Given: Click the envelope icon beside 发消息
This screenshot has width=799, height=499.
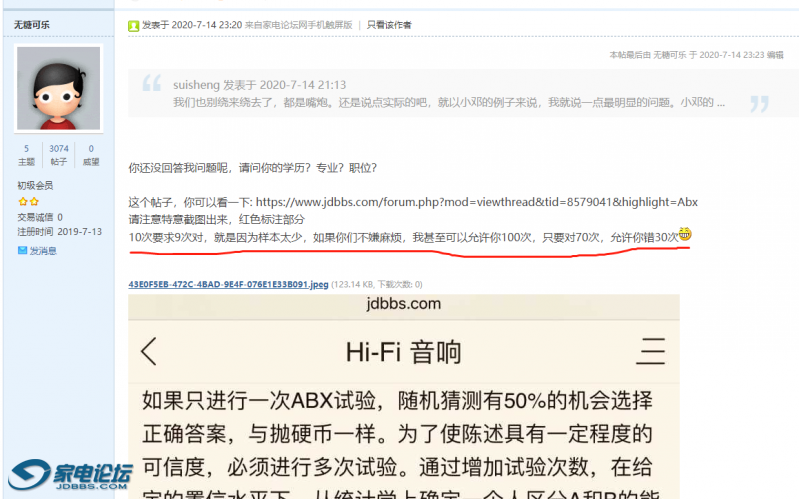Looking at the screenshot, I should coord(22,250).
